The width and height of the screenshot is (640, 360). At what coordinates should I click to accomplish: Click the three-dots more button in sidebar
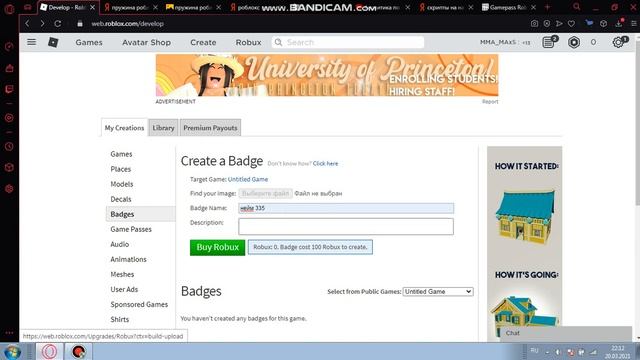(9, 333)
